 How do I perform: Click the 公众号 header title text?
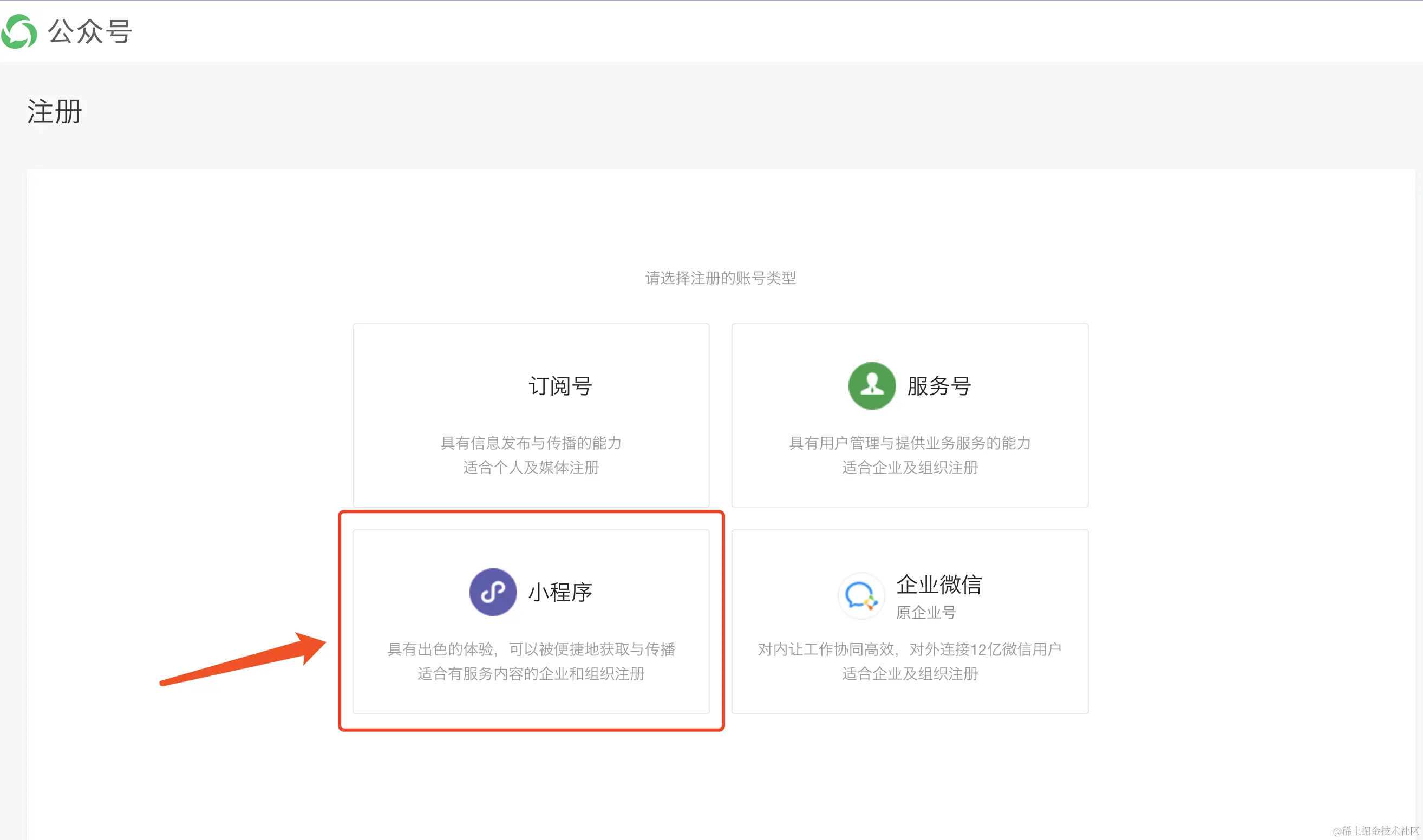pos(89,32)
